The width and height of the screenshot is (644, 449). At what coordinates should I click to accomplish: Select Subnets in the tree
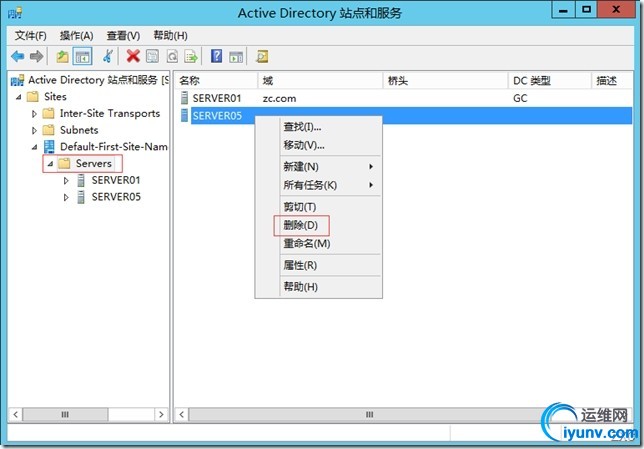pyautogui.click(x=79, y=130)
